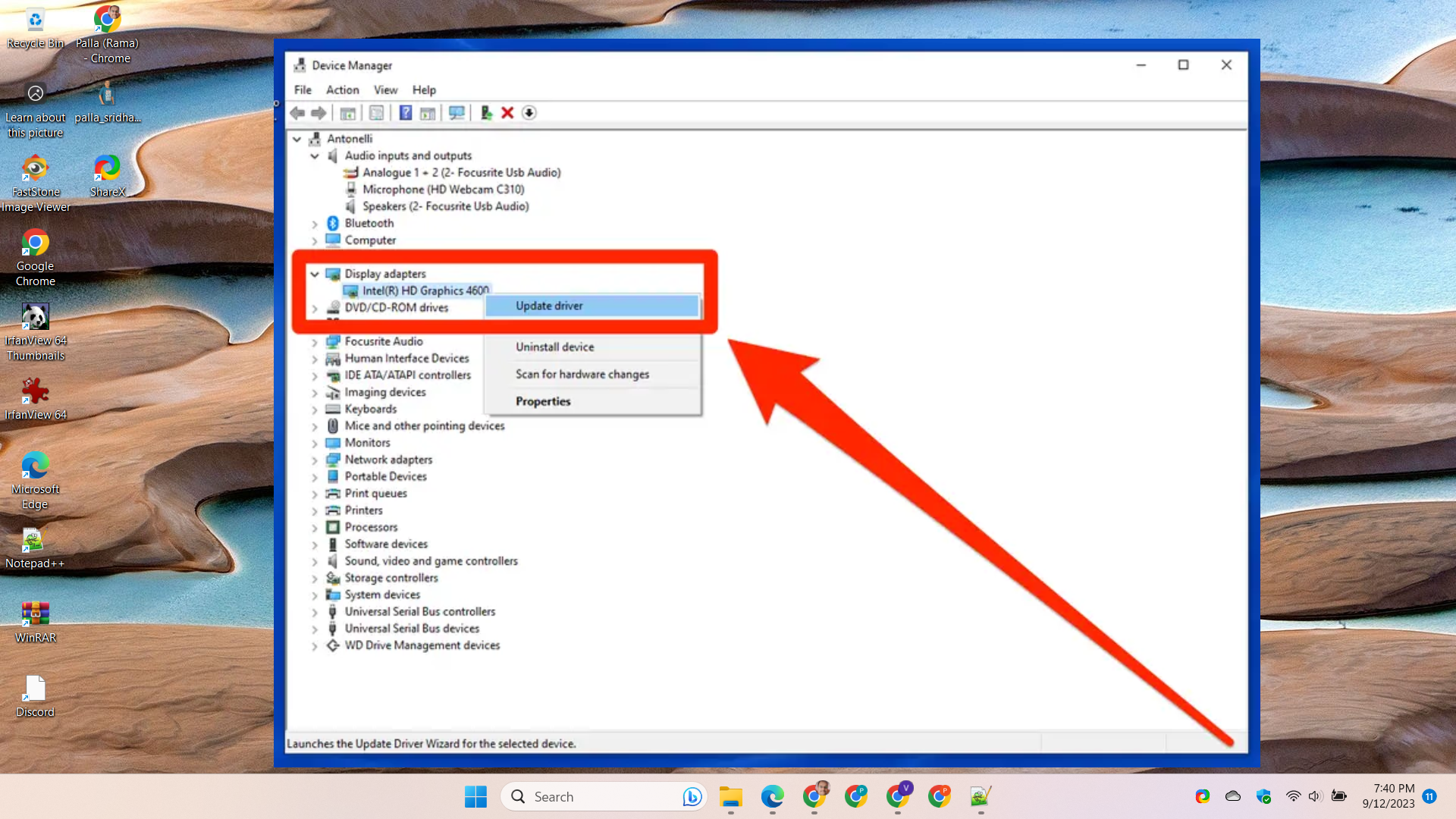Navigate back using the back arrow icon

[x=297, y=113]
